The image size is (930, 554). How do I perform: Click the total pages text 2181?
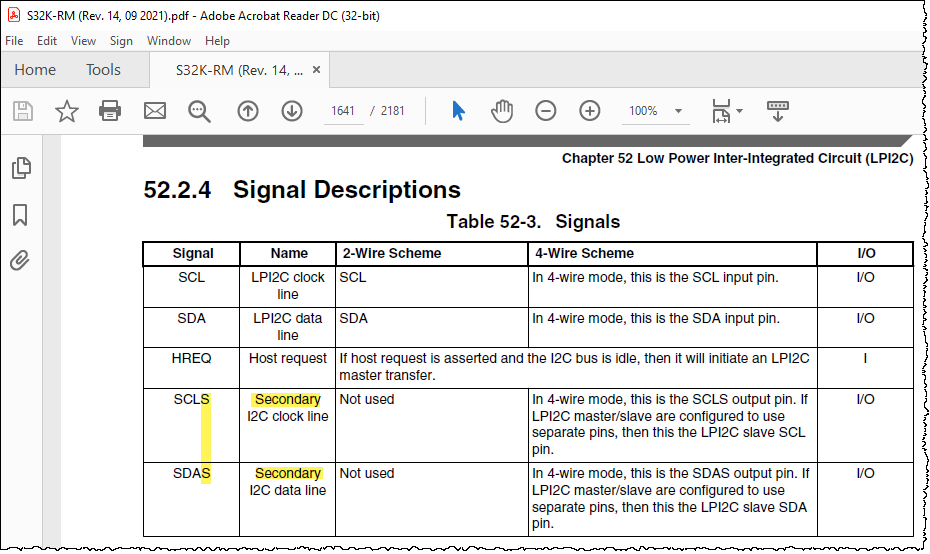coord(393,111)
